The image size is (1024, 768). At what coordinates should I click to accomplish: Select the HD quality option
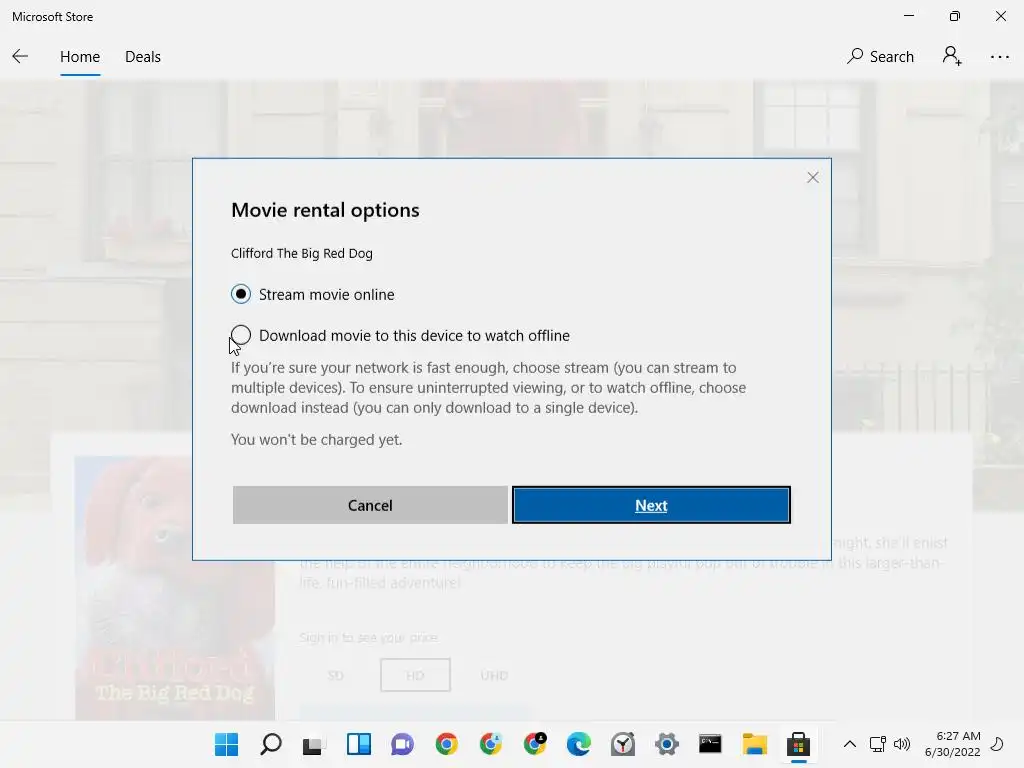[415, 675]
